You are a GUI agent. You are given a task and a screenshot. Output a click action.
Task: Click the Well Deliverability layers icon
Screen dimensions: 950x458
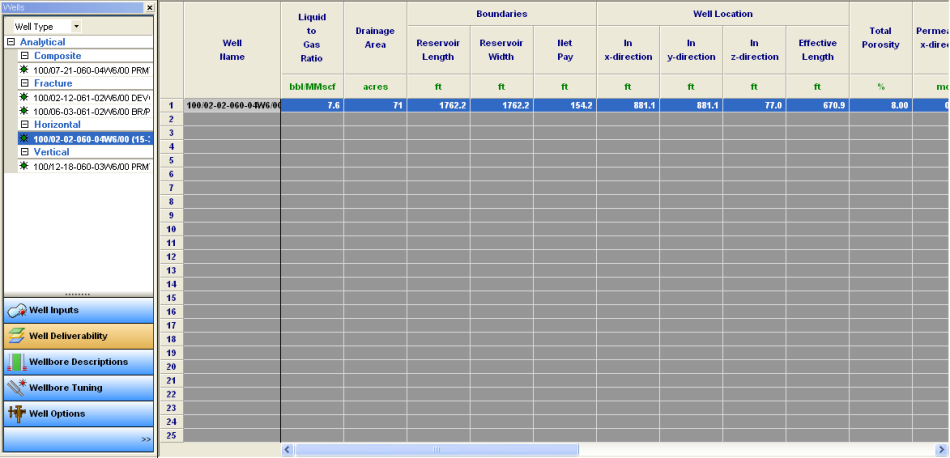point(15,337)
